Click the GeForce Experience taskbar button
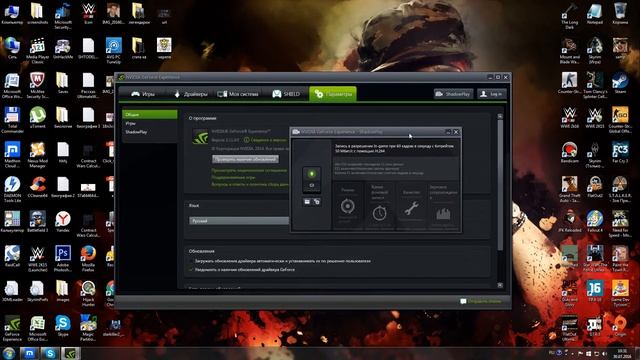 coord(71,353)
